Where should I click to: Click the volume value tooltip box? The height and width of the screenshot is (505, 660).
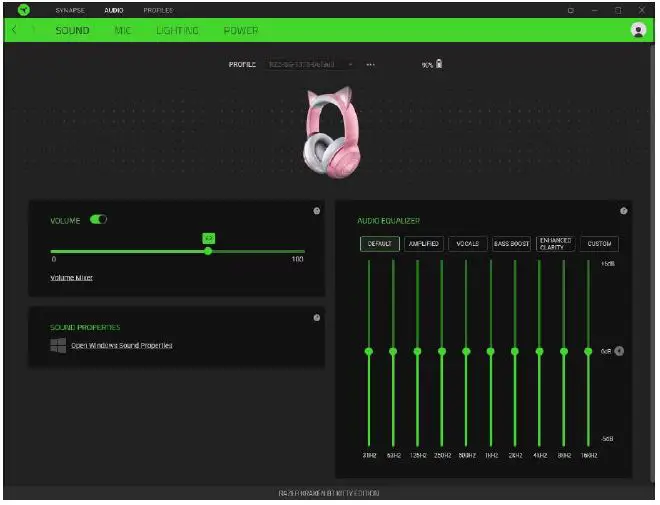[208, 239]
